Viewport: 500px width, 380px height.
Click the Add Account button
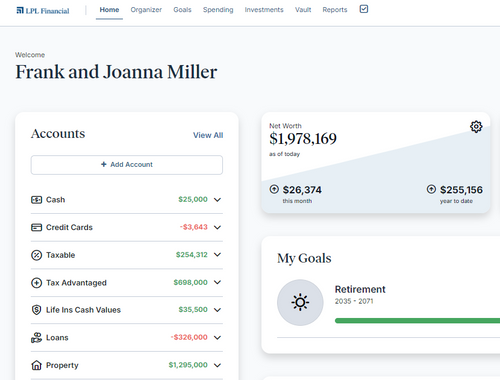[127, 165]
